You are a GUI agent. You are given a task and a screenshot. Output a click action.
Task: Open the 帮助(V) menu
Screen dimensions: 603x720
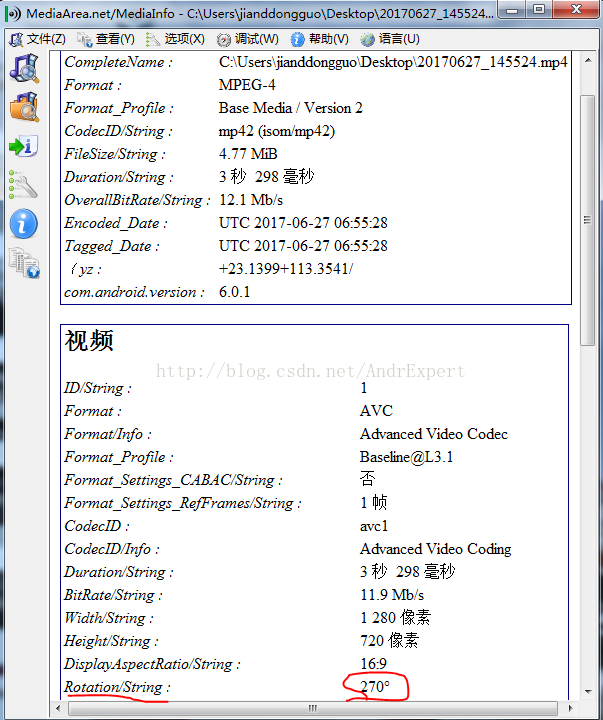tap(320, 39)
